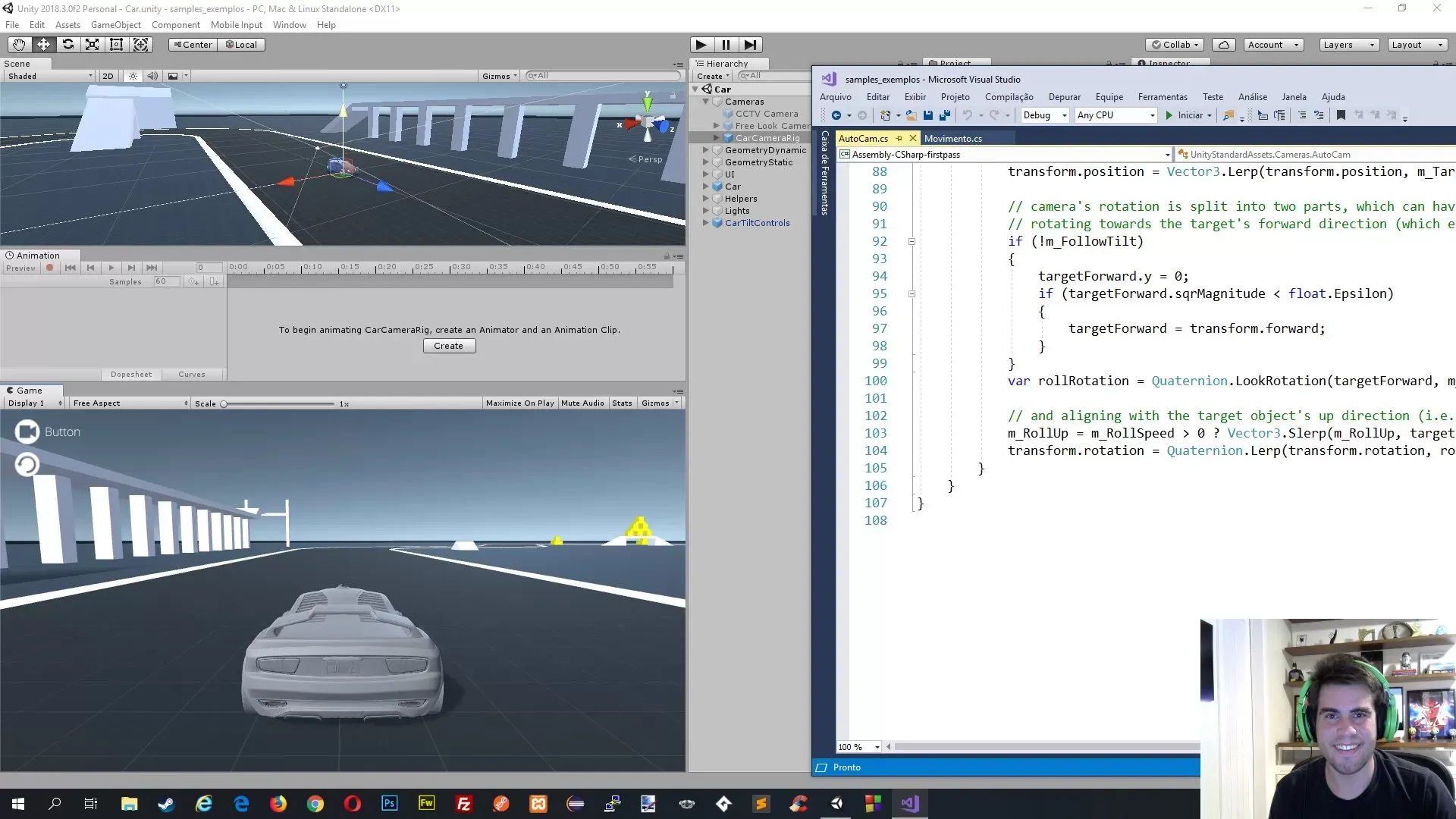The width and height of the screenshot is (1456, 819).
Task: Open the Account dropdown
Action: [x=1273, y=45]
